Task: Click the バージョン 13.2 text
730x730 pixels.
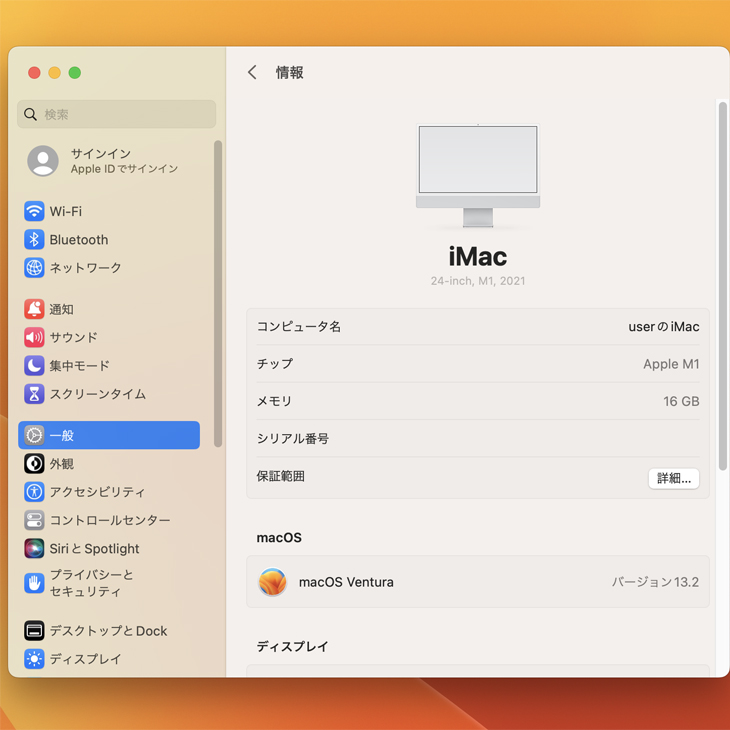Action: [655, 582]
